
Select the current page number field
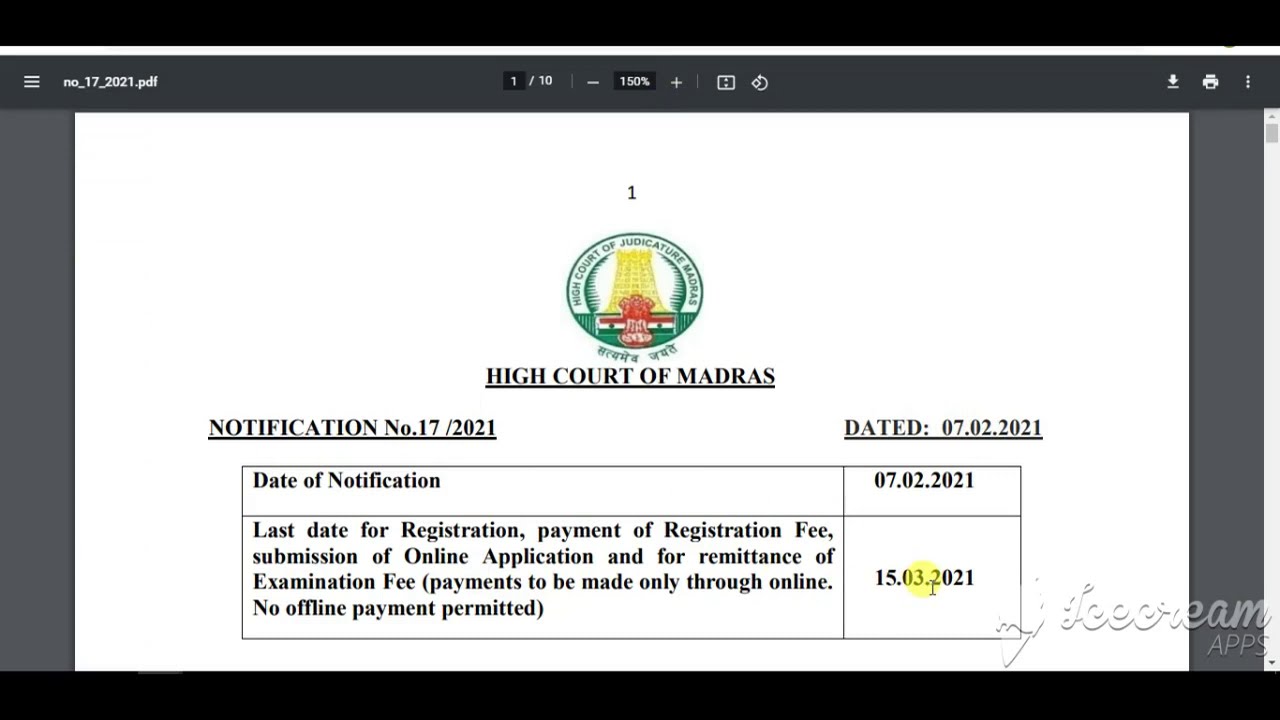pos(513,81)
